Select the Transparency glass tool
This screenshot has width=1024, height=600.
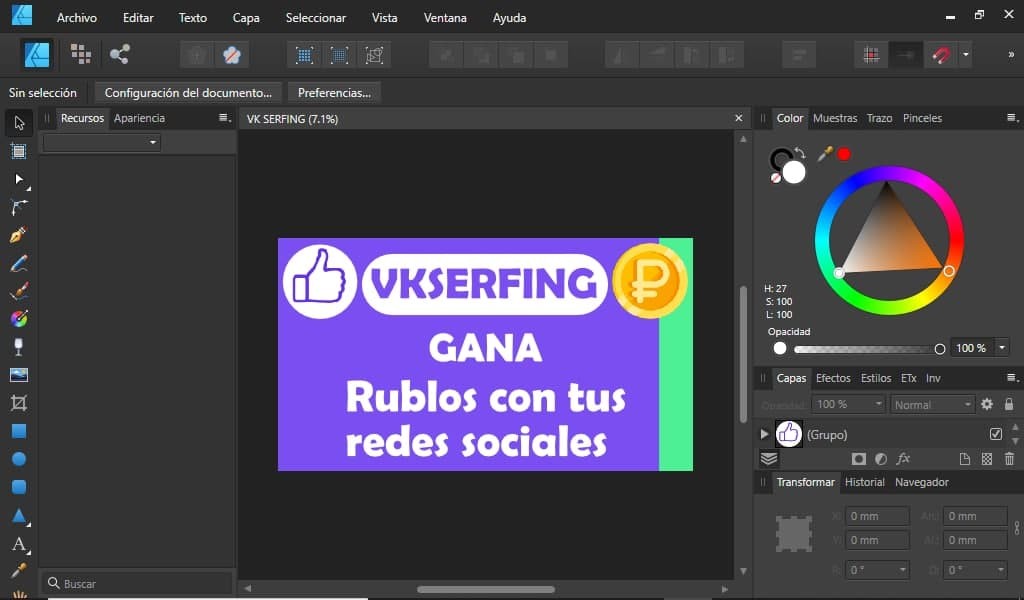(19, 347)
